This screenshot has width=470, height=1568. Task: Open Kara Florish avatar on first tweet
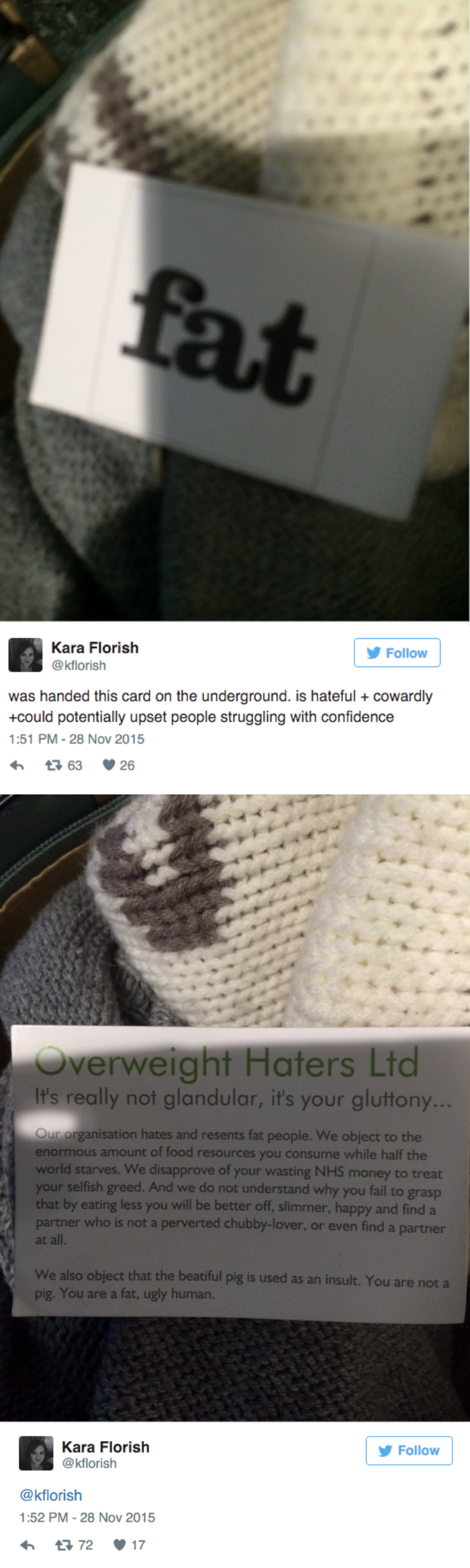point(25,655)
